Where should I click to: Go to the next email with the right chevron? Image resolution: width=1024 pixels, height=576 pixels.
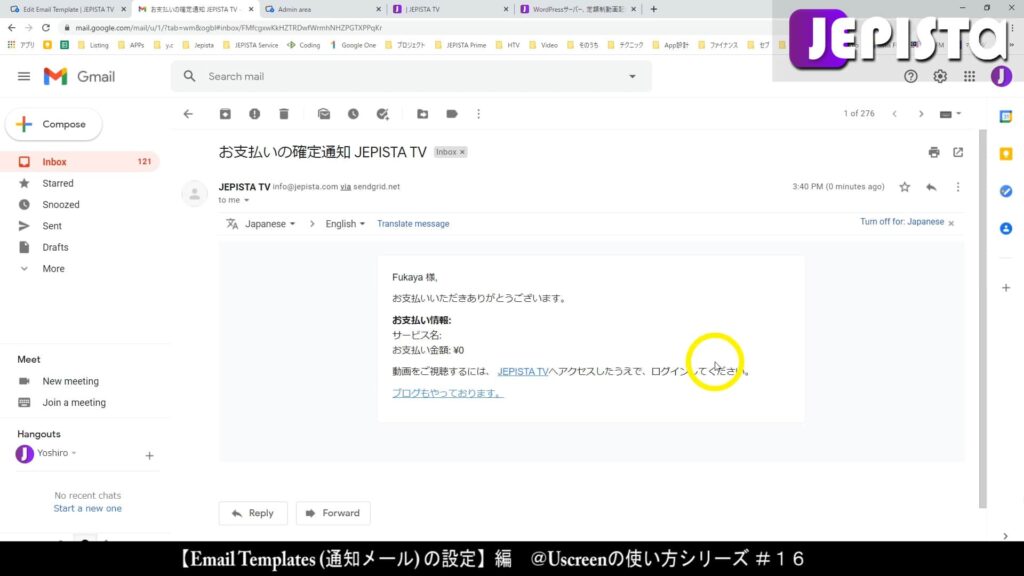pyautogui.click(x=921, y=114)
